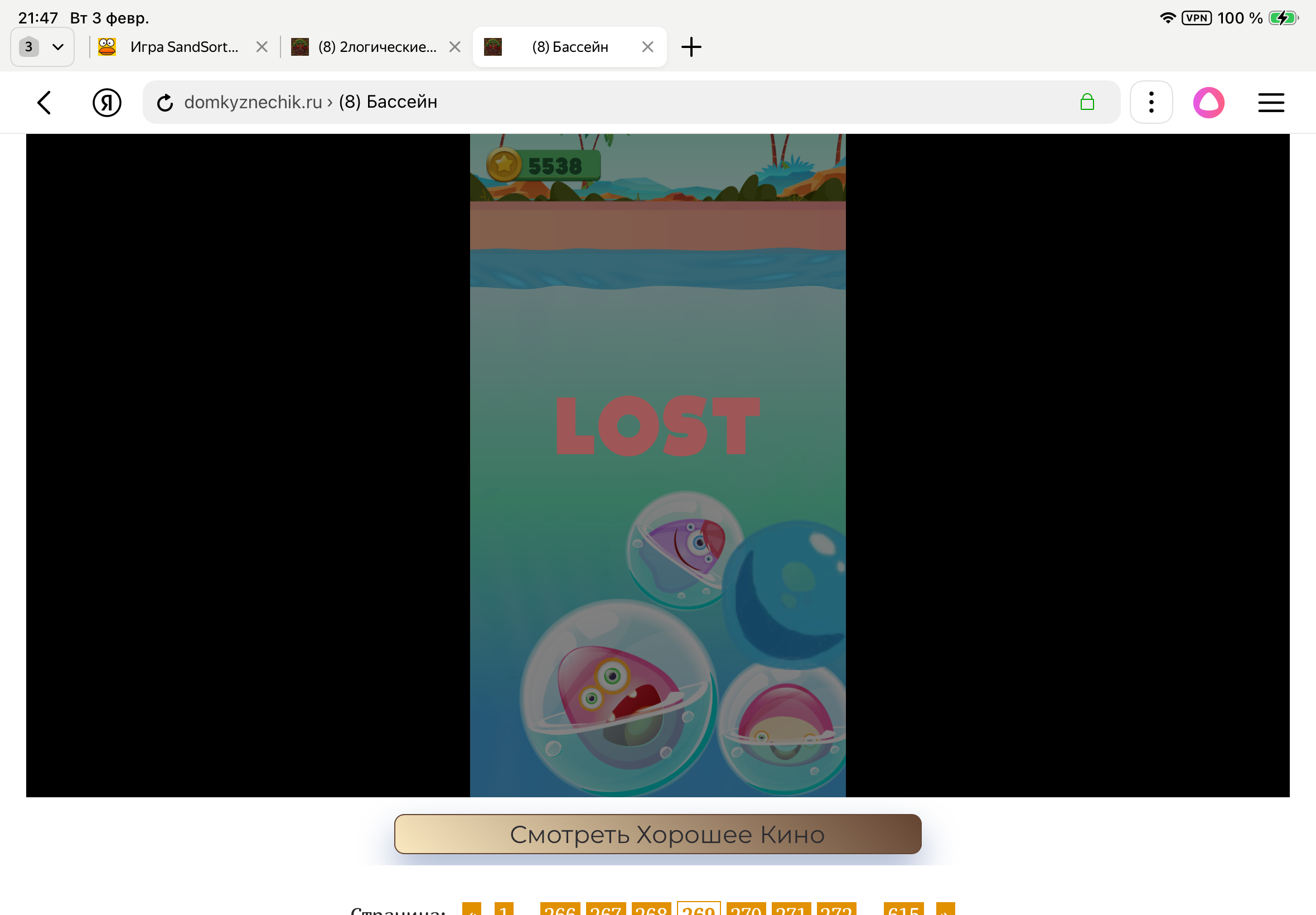The width and height of the screenshot is (1316, 915).
Task: Go back with the browser back arrow
Action: click(44, 103)
